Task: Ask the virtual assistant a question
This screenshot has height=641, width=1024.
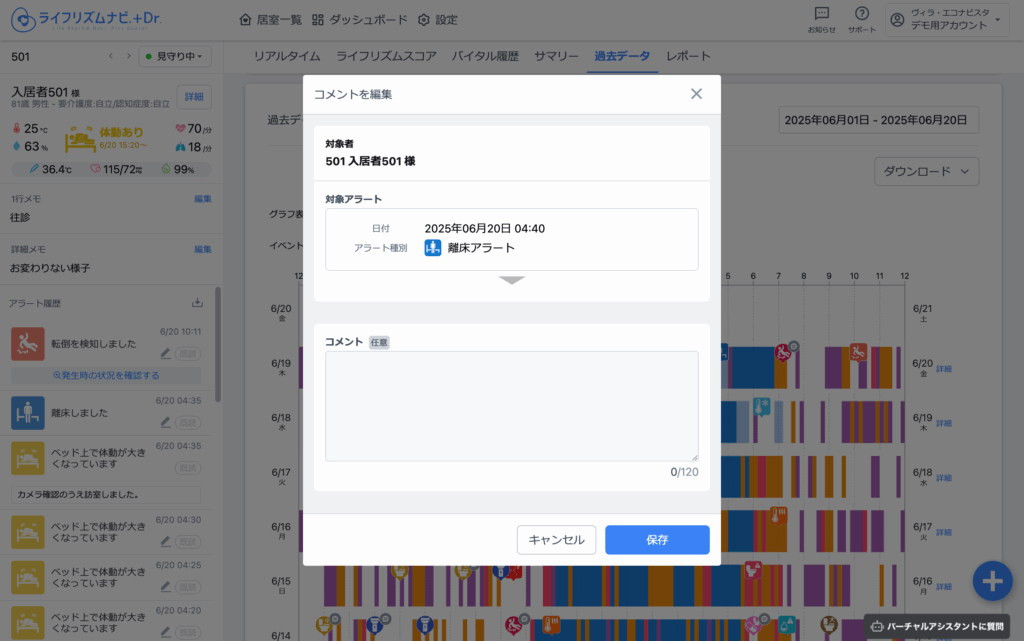Action: coord(937,627)
